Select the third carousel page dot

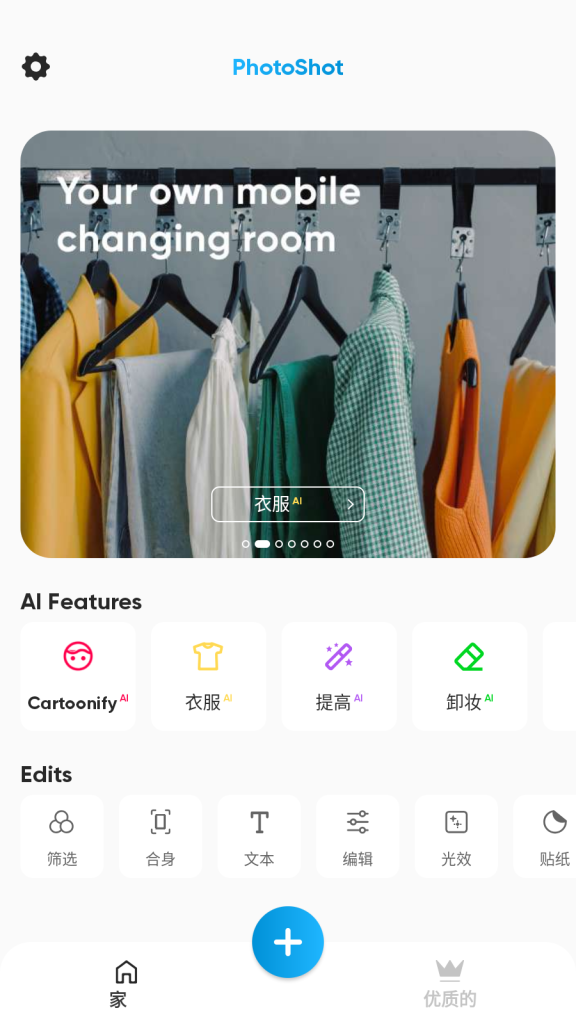279,544
